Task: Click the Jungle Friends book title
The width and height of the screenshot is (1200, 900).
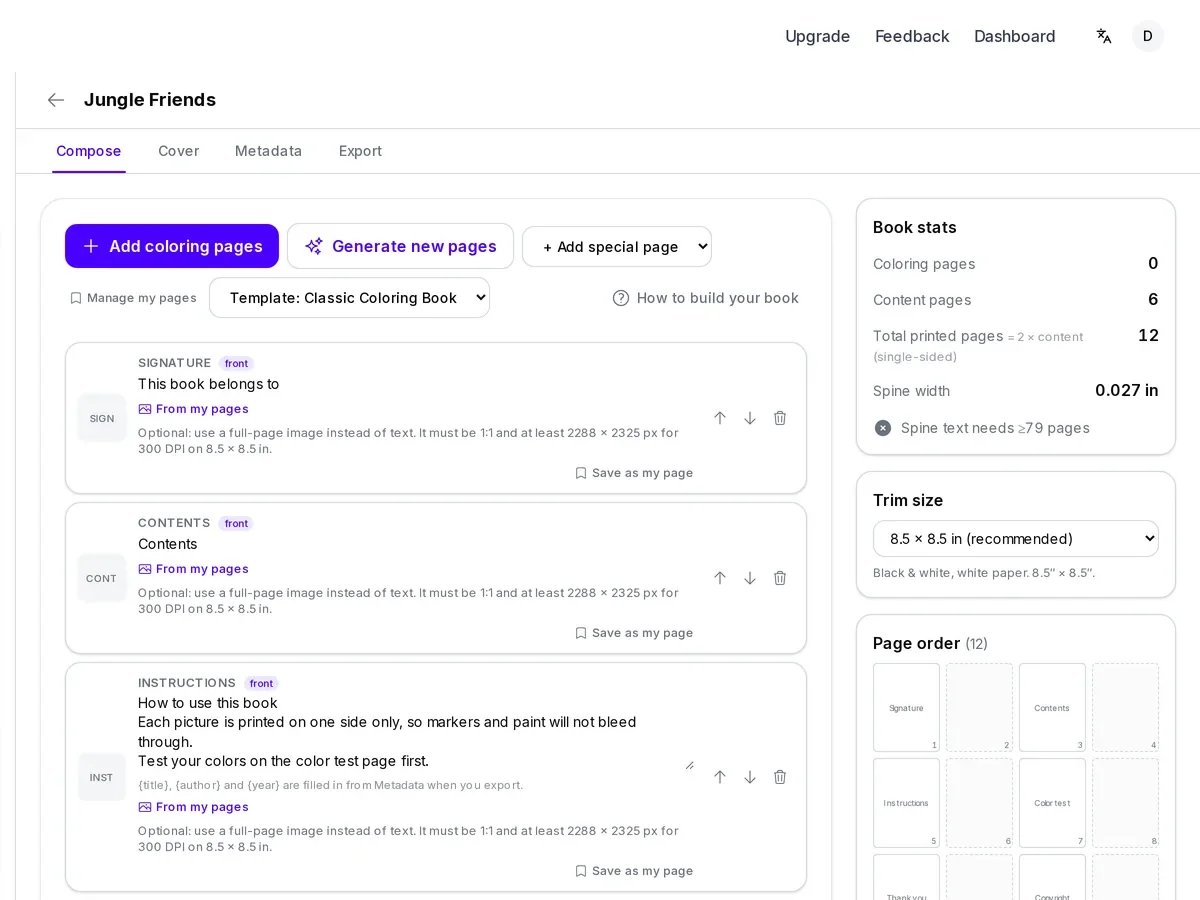Action: coord(150,100)
